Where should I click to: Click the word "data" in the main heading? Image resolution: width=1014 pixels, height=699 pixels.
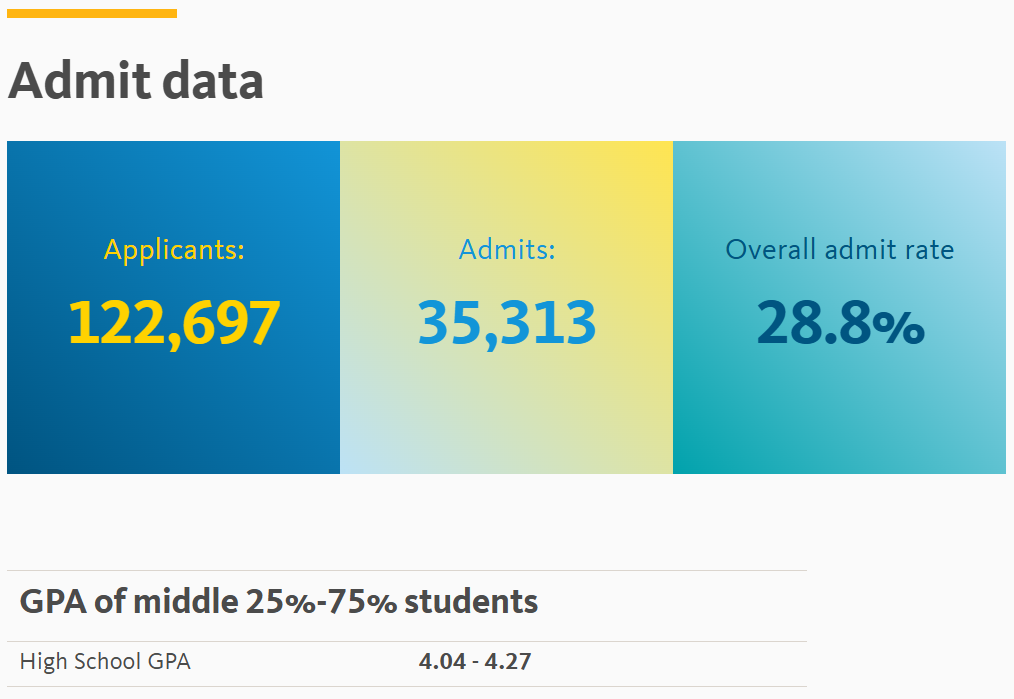click(213, 81)
